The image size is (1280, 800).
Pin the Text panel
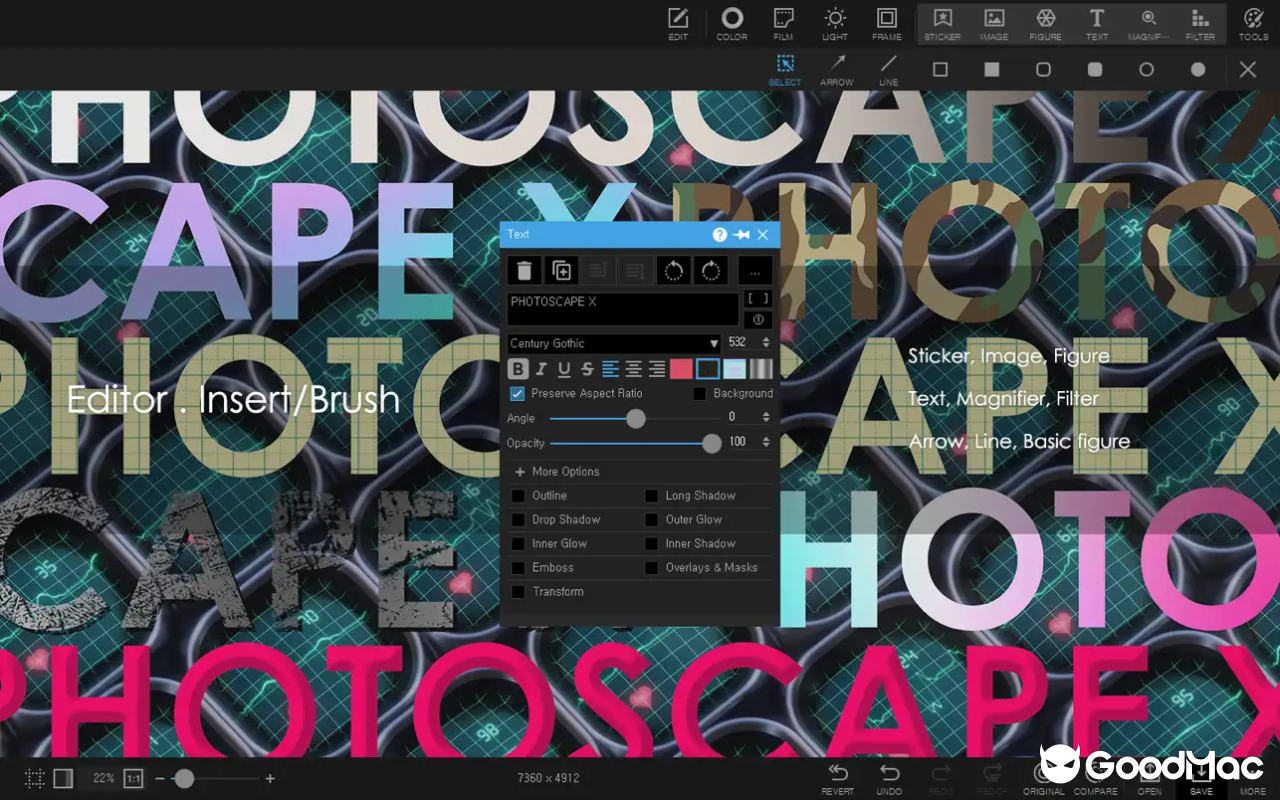tap(741, 234)
